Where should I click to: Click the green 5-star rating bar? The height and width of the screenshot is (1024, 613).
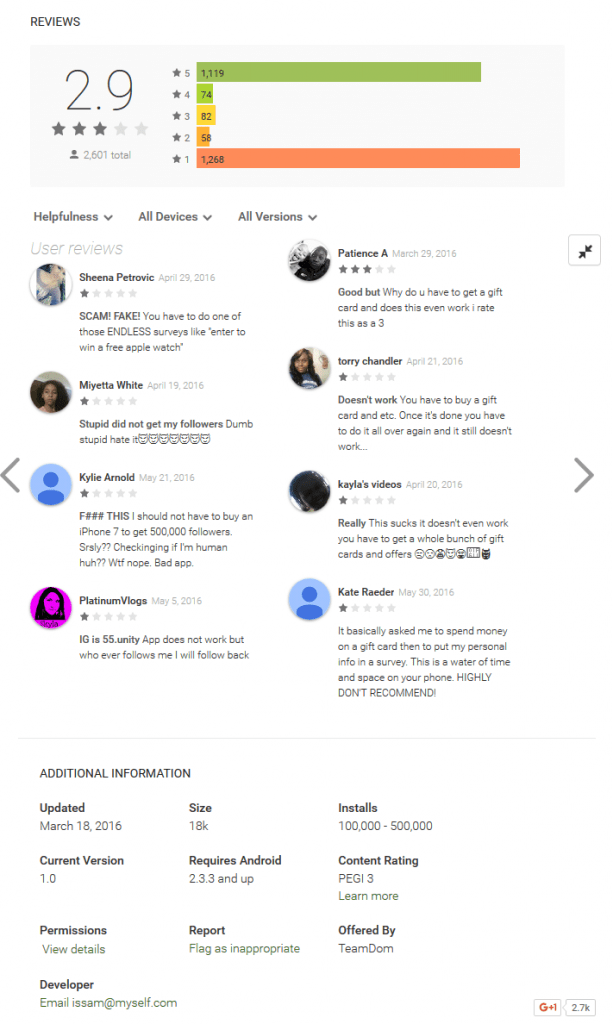(339, 72)
